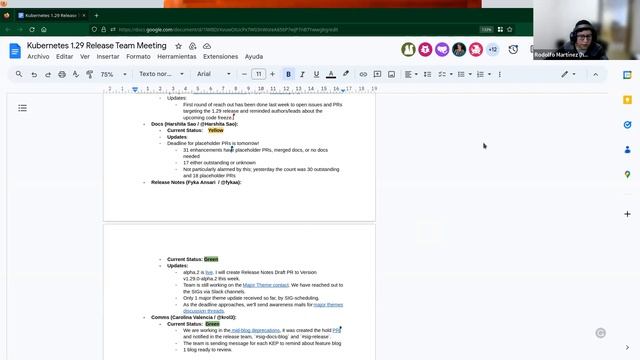Star the Kubernetes 1.29 Release Team Meeting document
This screenshot has width=640, height=360.
click(178, 46)
